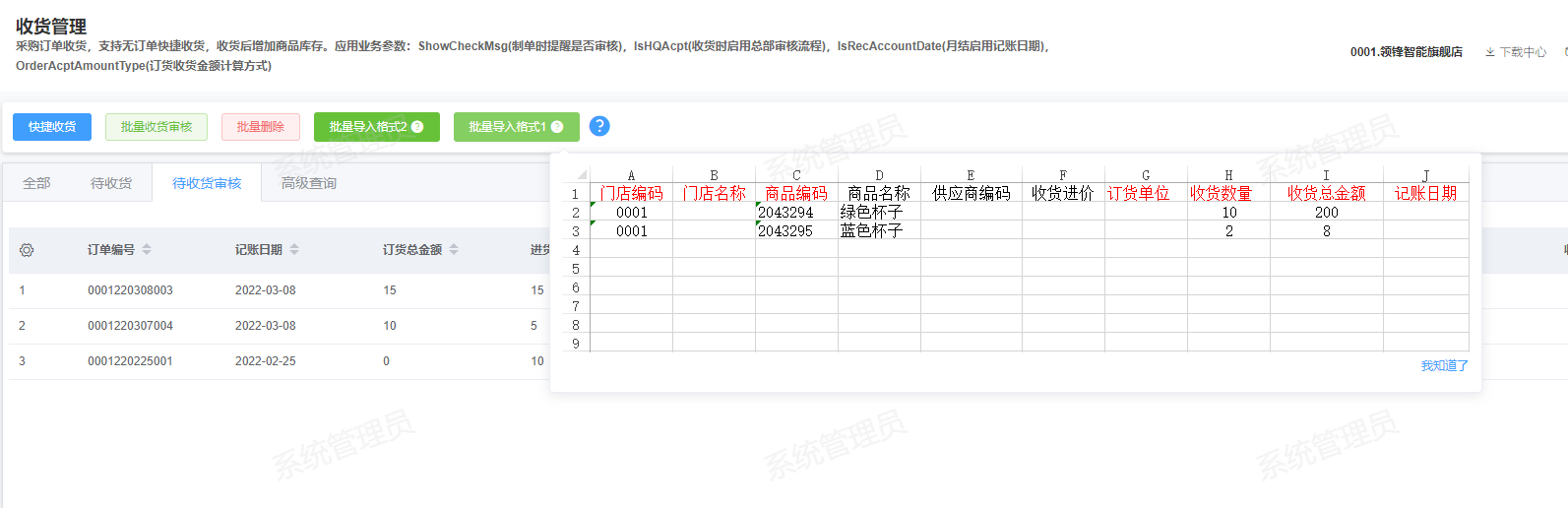Click 供应商编码 header in the sample sheet

972,193
